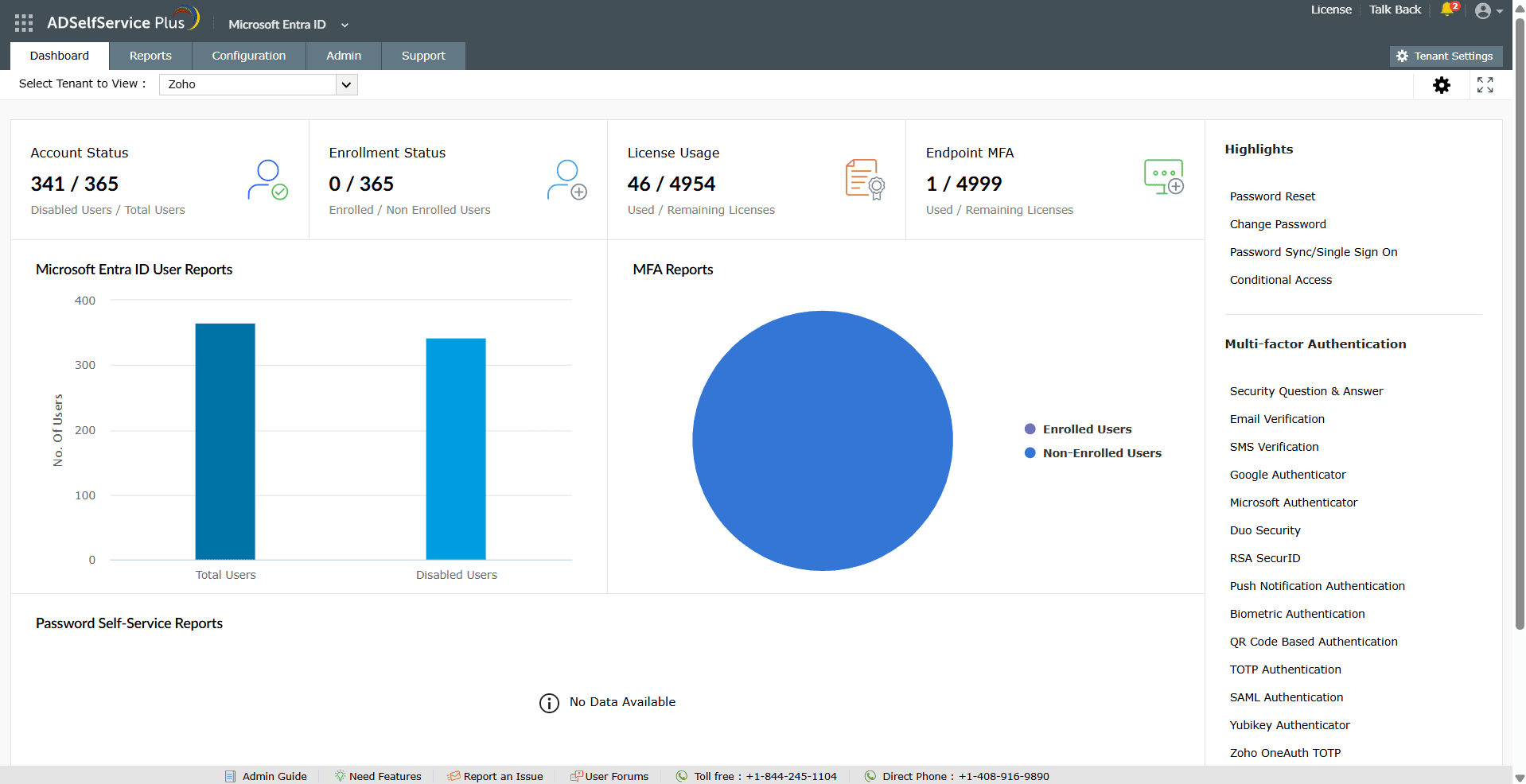Viewport: 1526px width, 784px height.
Task: Open the Google Authenticator link
Action: [1287, 475]
